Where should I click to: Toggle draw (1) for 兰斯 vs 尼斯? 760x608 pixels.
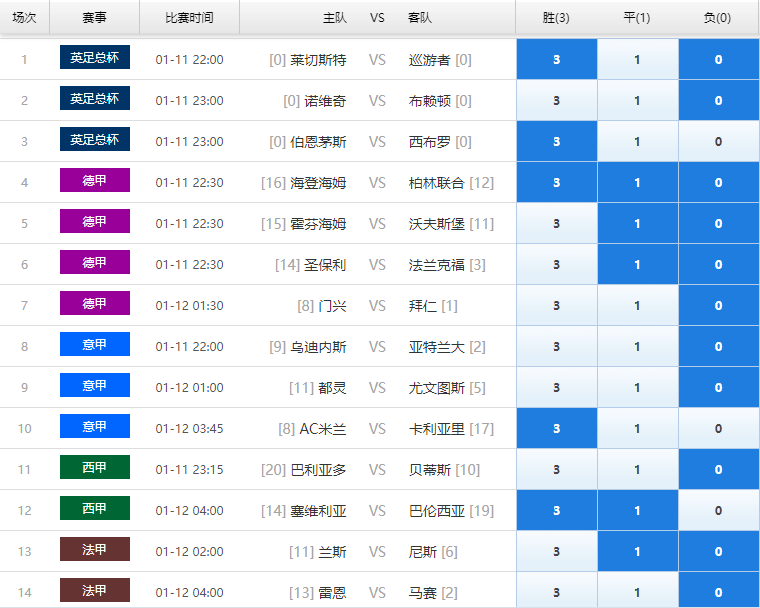[637, 551]
